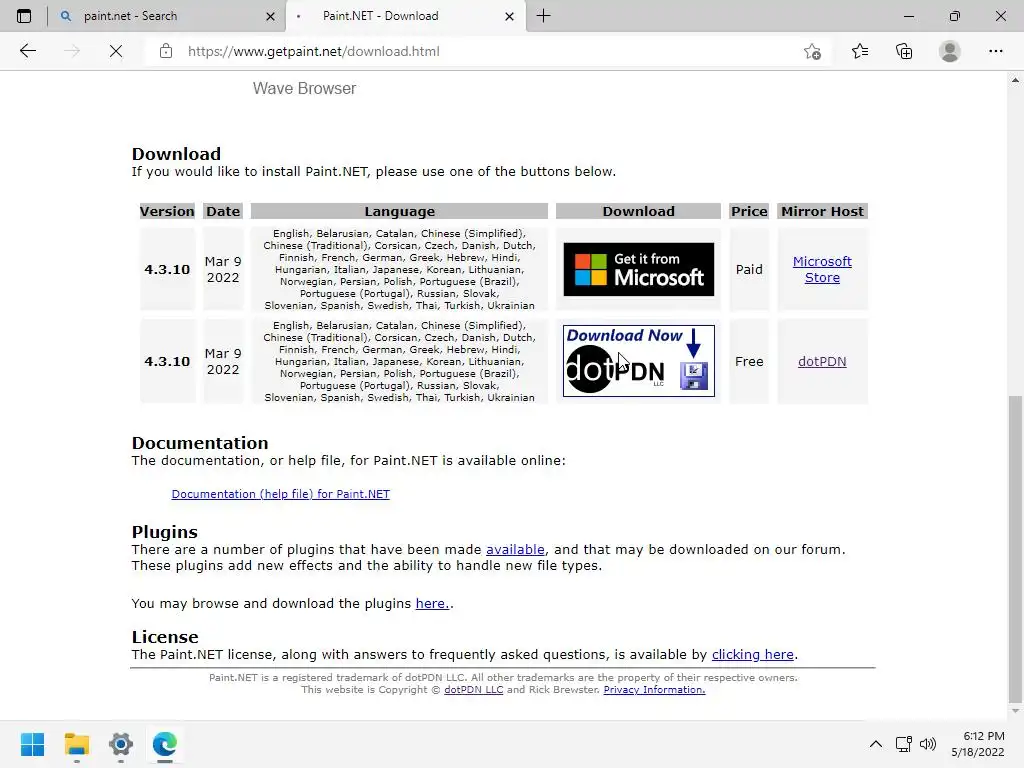The width and height of the screenshot is (1024, 768).
Task: Click the scrollbar down arrow
Action: pyautogui.click(x=1015, y=711)
